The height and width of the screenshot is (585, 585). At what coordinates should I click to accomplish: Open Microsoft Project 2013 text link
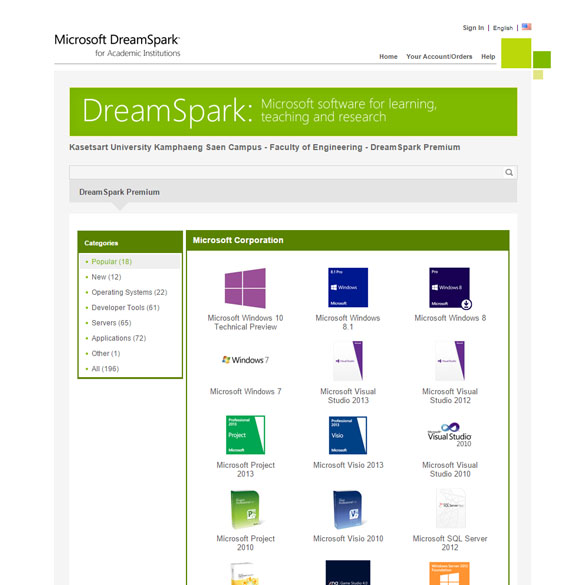coord(245,469)
